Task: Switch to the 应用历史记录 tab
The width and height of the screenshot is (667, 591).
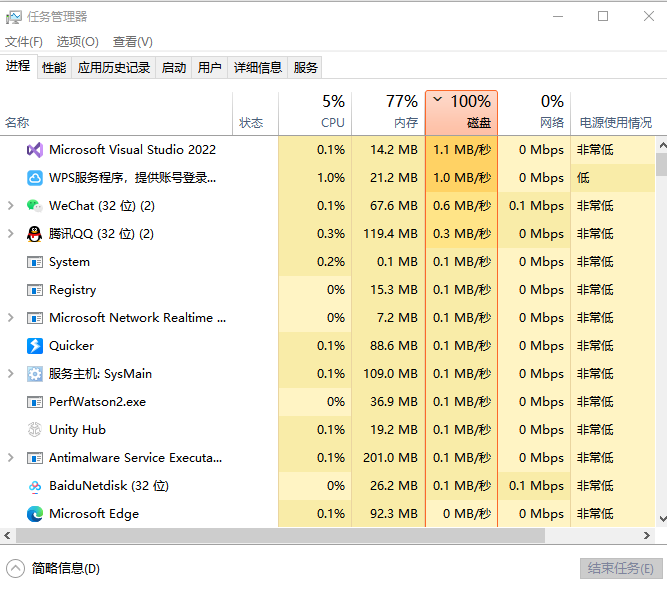Action: (114, 67)
